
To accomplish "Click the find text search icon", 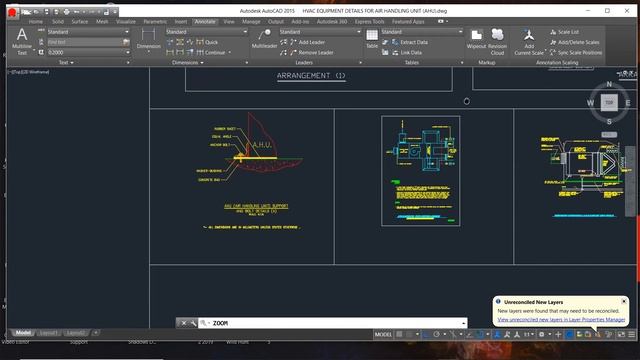I will pyautogui.click(x=126, y=42).
